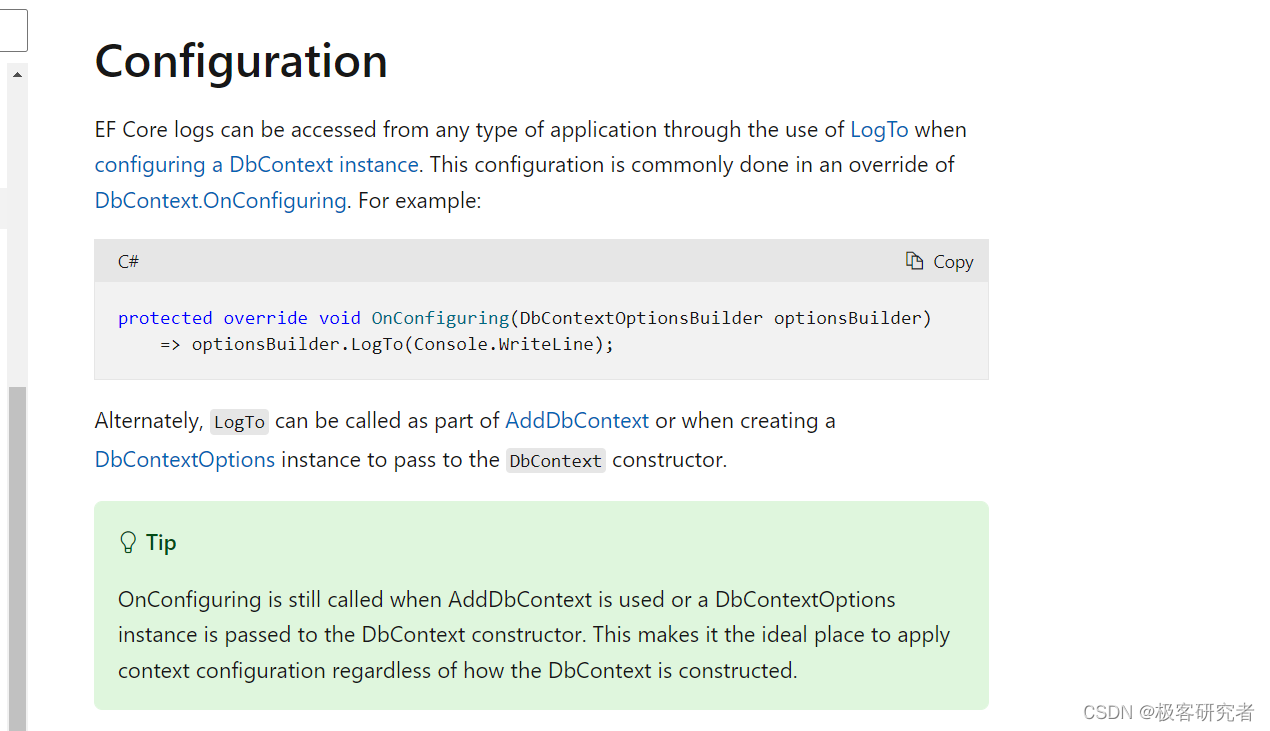Click the Tip heading text
The width and height of the screenshot is (1270, 731).
coord(162,542)
